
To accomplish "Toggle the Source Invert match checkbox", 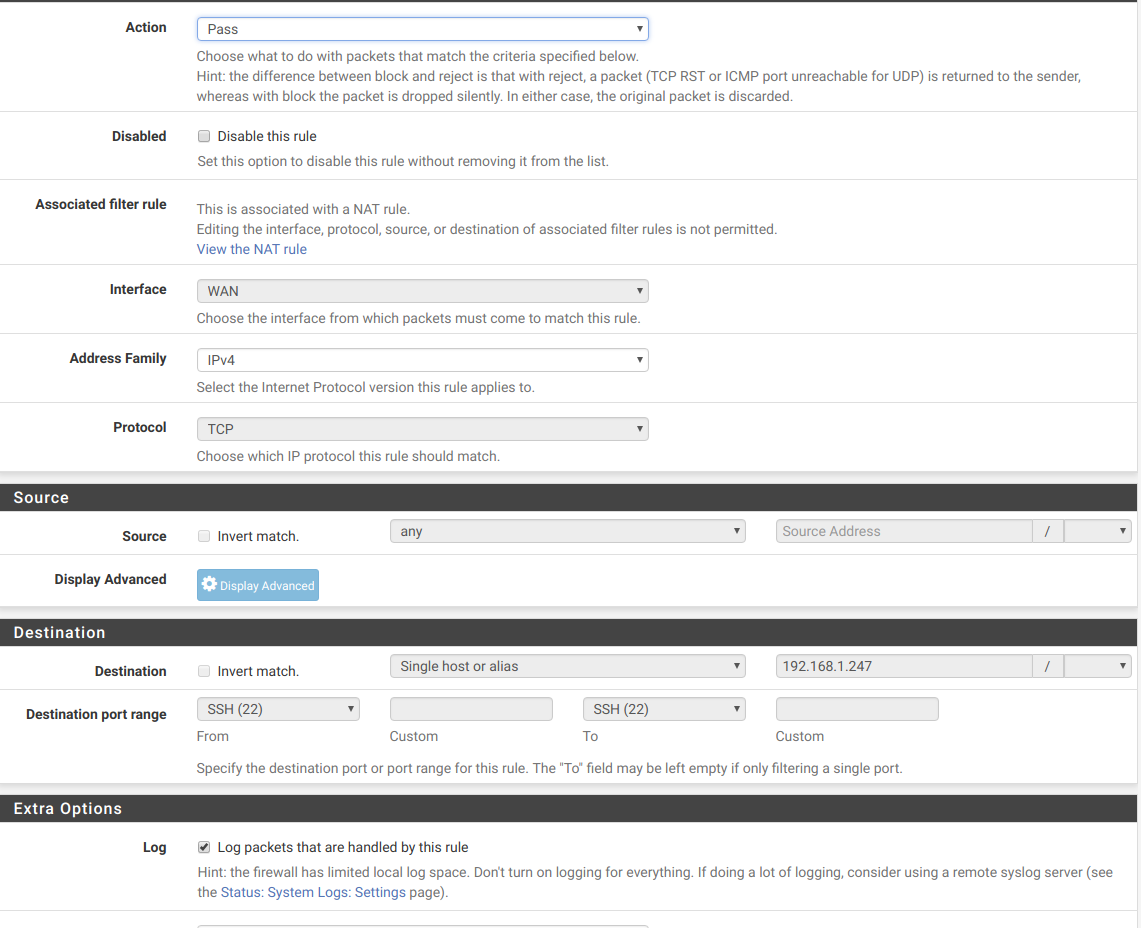I will click(x=204, y=536).
